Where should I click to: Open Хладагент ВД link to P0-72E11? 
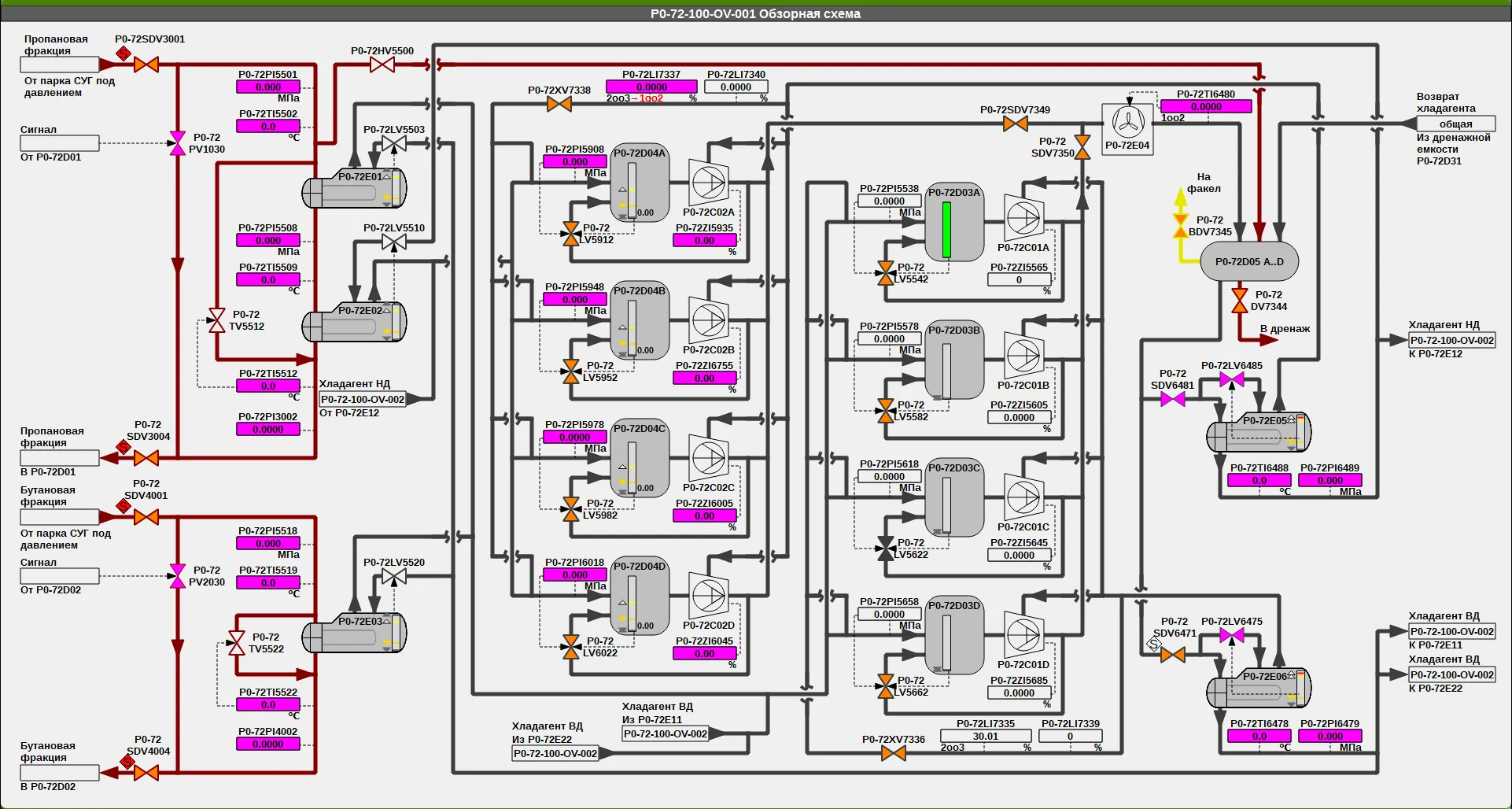[x=1452, y=632]
